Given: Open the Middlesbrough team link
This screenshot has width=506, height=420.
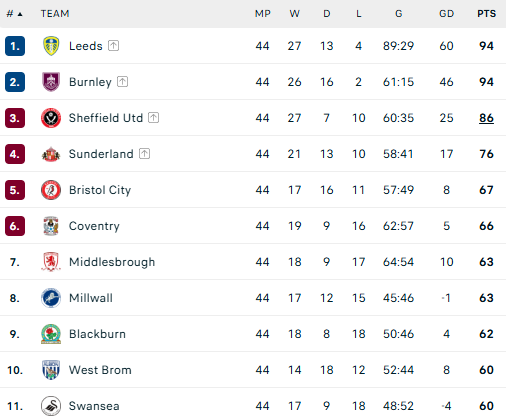Looking at the screenshot, I should 112,262.
